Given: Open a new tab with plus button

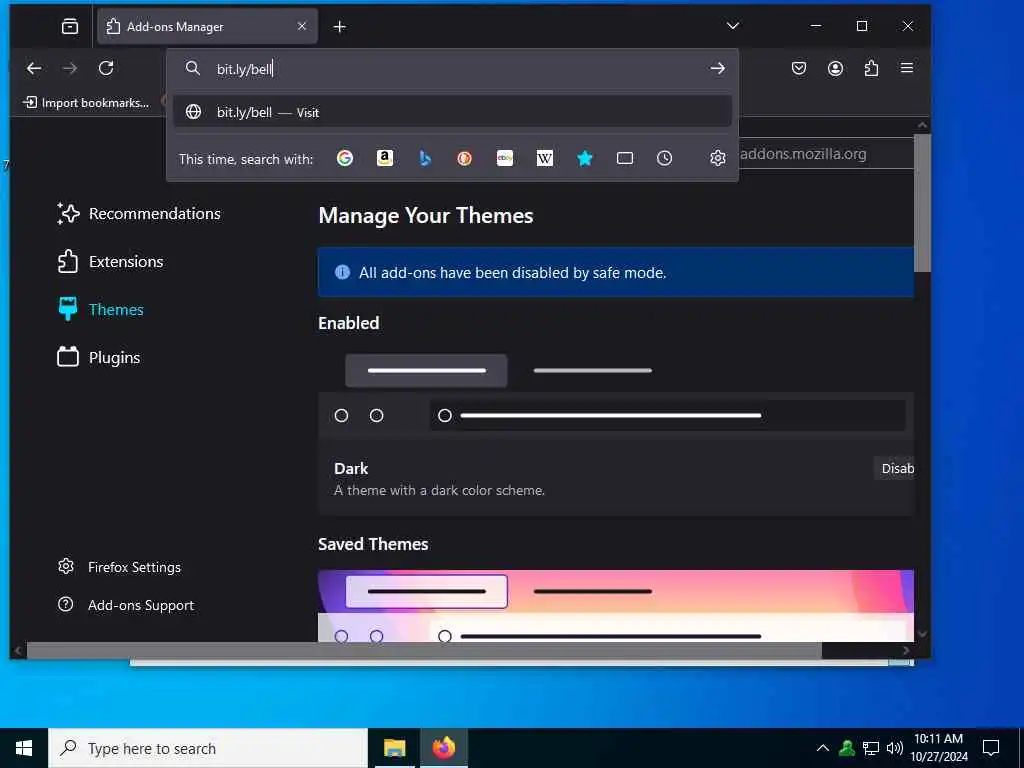Looking at the screenshot, I should 340,27.
